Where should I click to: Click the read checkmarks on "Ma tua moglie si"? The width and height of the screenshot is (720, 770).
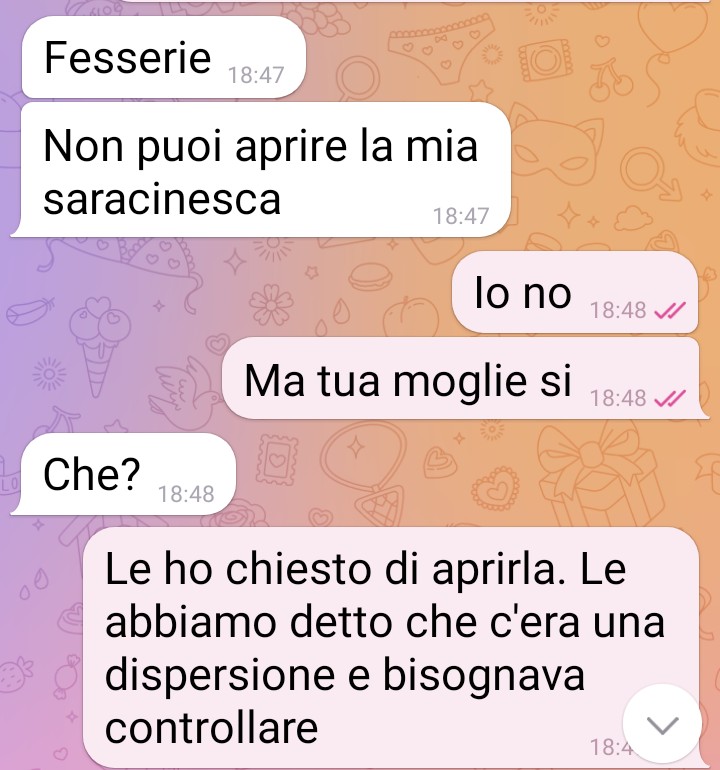(670, 399)
